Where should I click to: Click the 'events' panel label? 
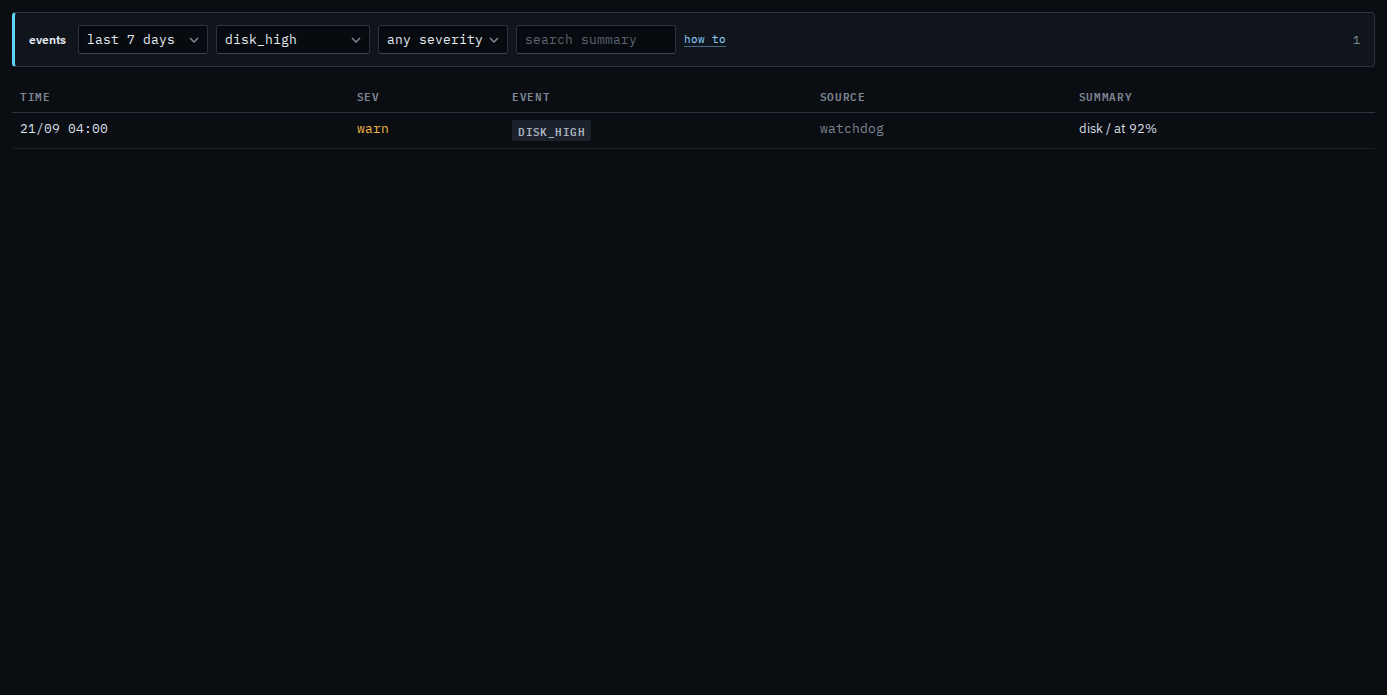[x=47, y=40]
